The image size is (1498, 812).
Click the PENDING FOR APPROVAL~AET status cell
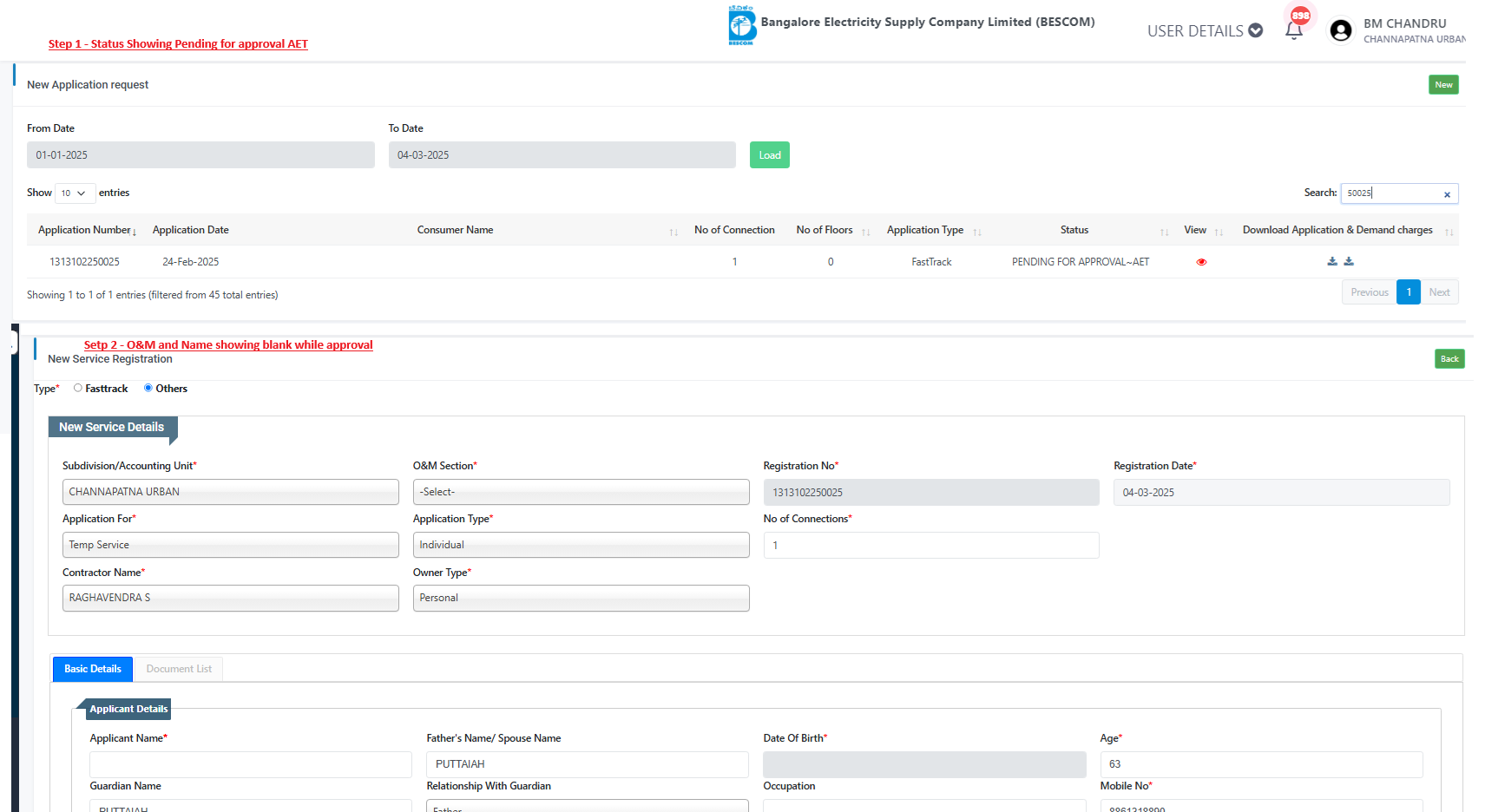[x=1081, y=262]
